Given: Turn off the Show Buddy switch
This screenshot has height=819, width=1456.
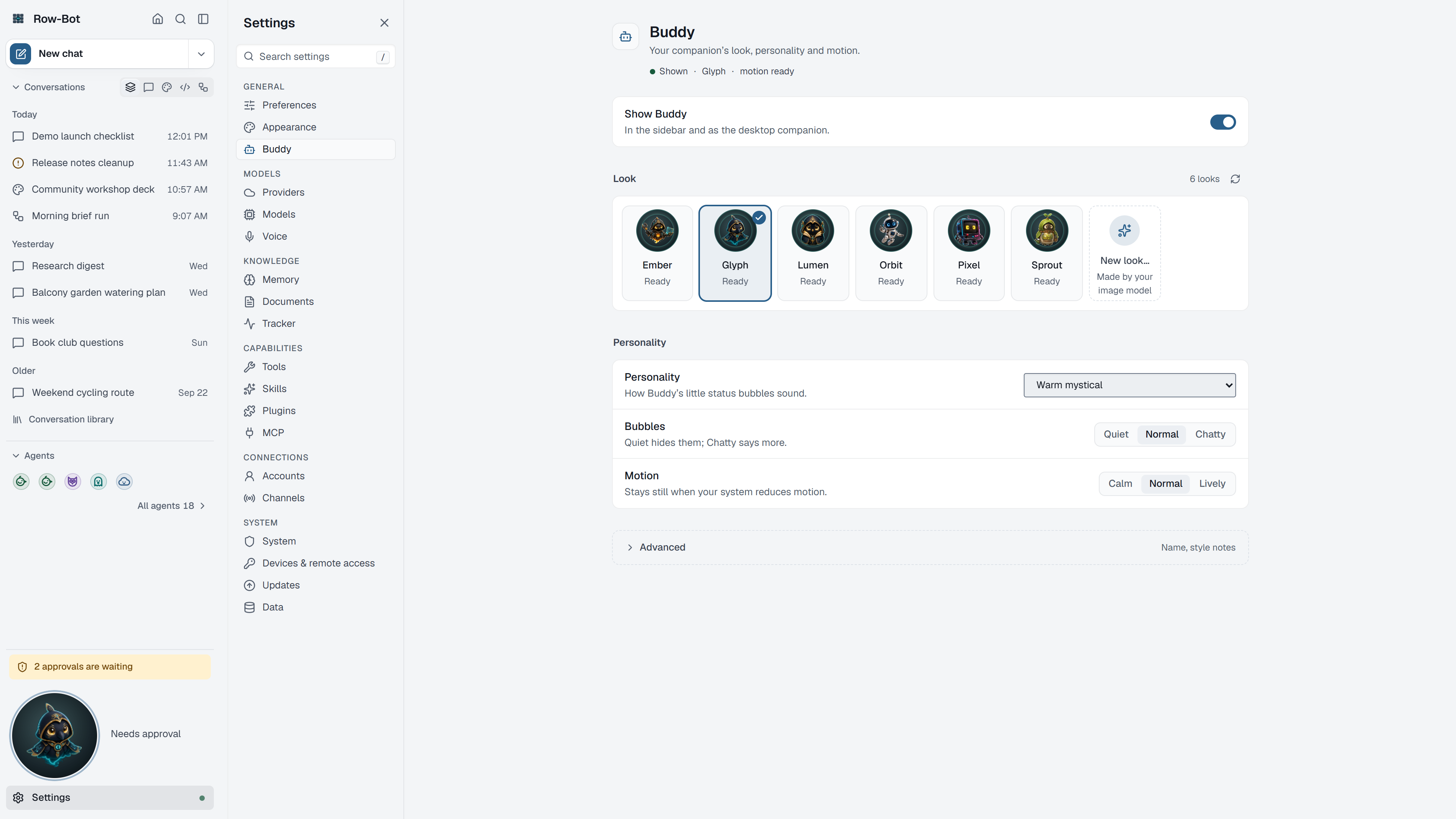Looking at the screenshot, I should pos(1222,122).
